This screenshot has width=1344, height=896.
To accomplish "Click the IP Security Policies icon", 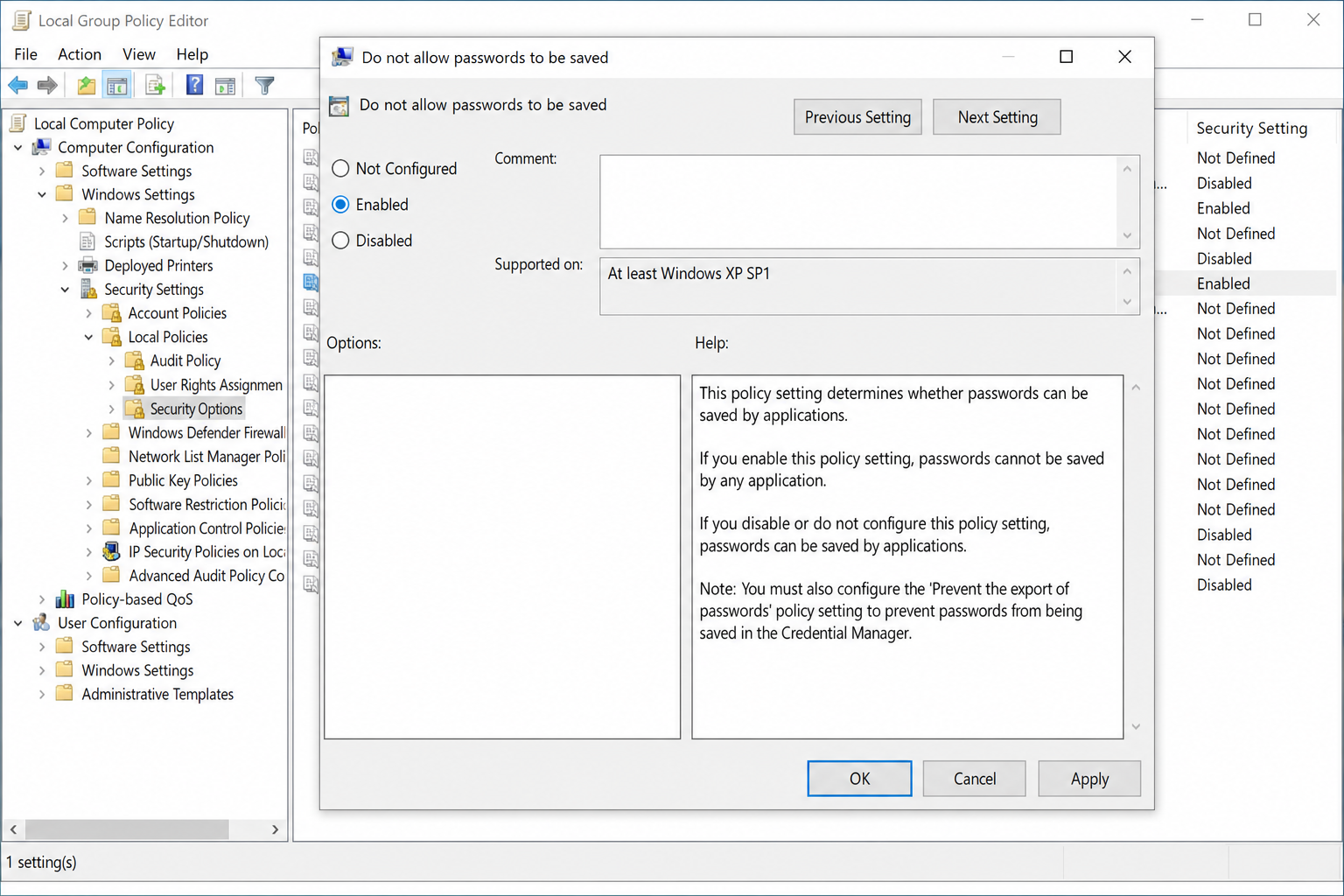I will click(x=111, y=551).
